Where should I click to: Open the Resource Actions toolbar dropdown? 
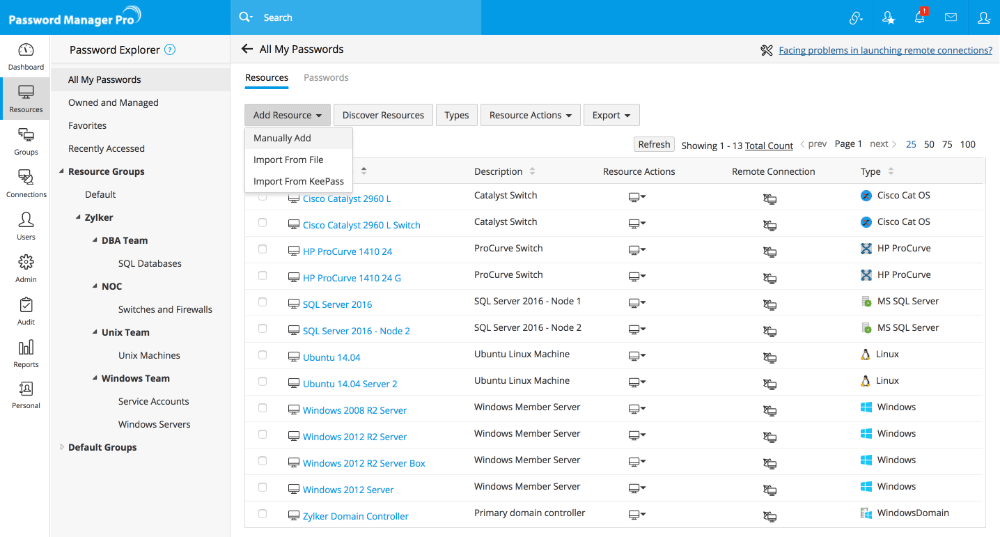coord(530,115)
